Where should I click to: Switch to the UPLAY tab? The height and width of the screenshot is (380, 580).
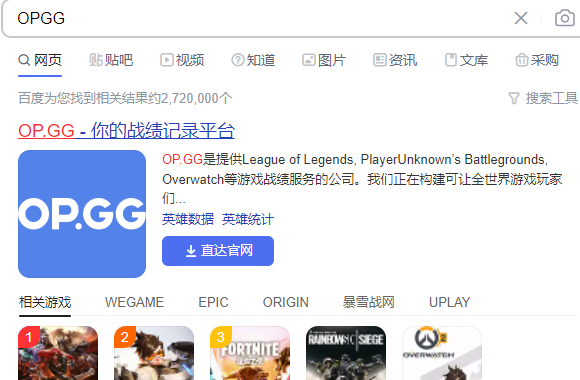449,302
